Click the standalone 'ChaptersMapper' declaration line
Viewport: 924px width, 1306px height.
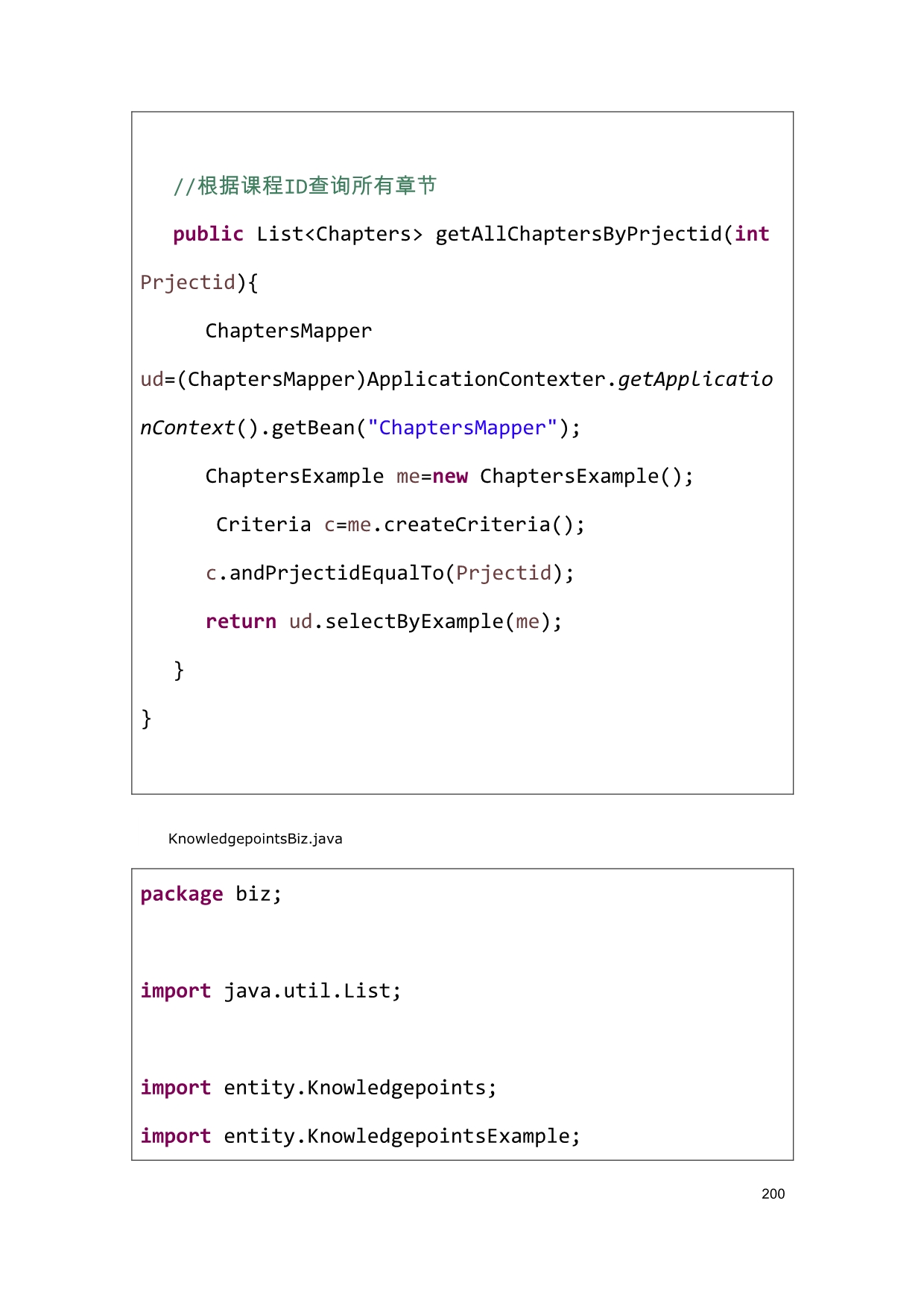tap(288, 331)
